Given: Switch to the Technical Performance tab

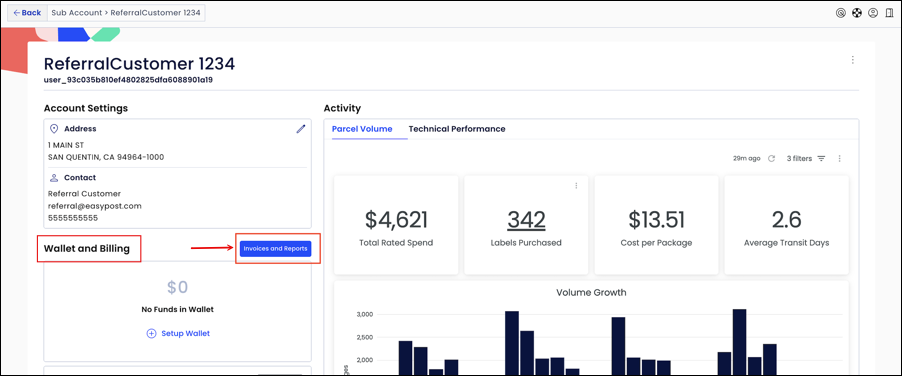Looking at the screenshot, I should click(457, 129).
